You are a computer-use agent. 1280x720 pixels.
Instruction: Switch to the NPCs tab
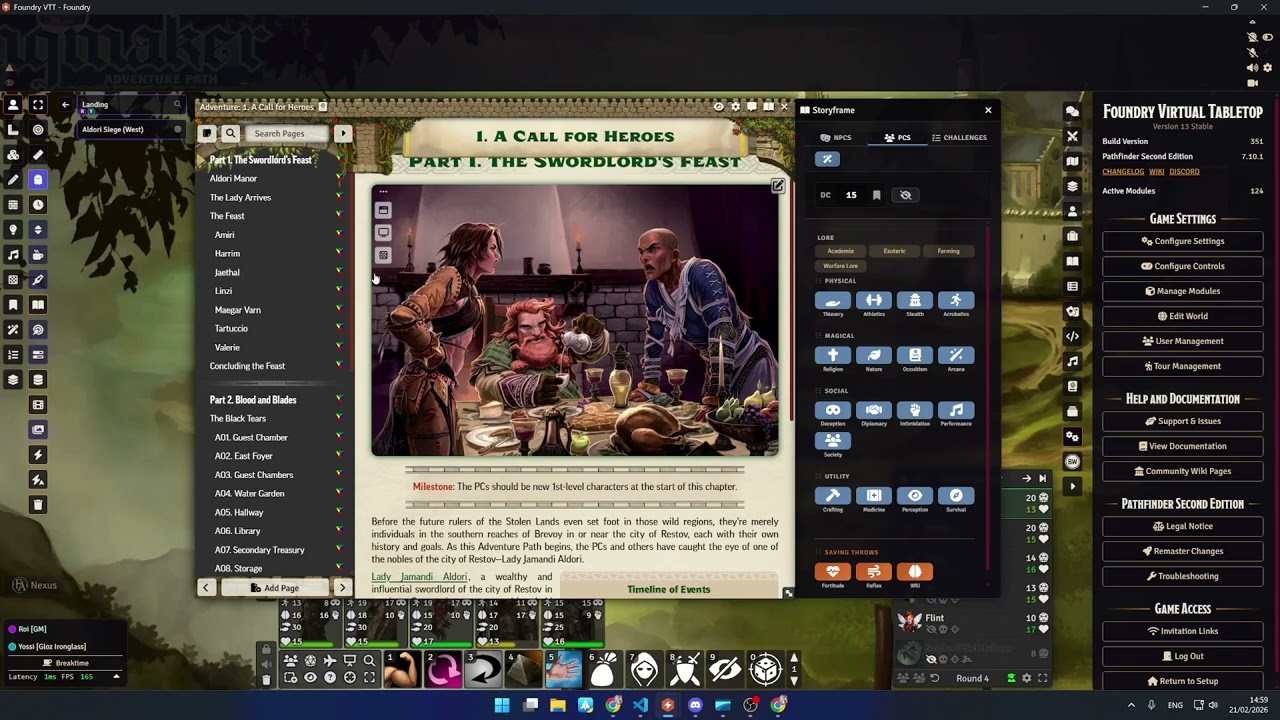(835, 138)
